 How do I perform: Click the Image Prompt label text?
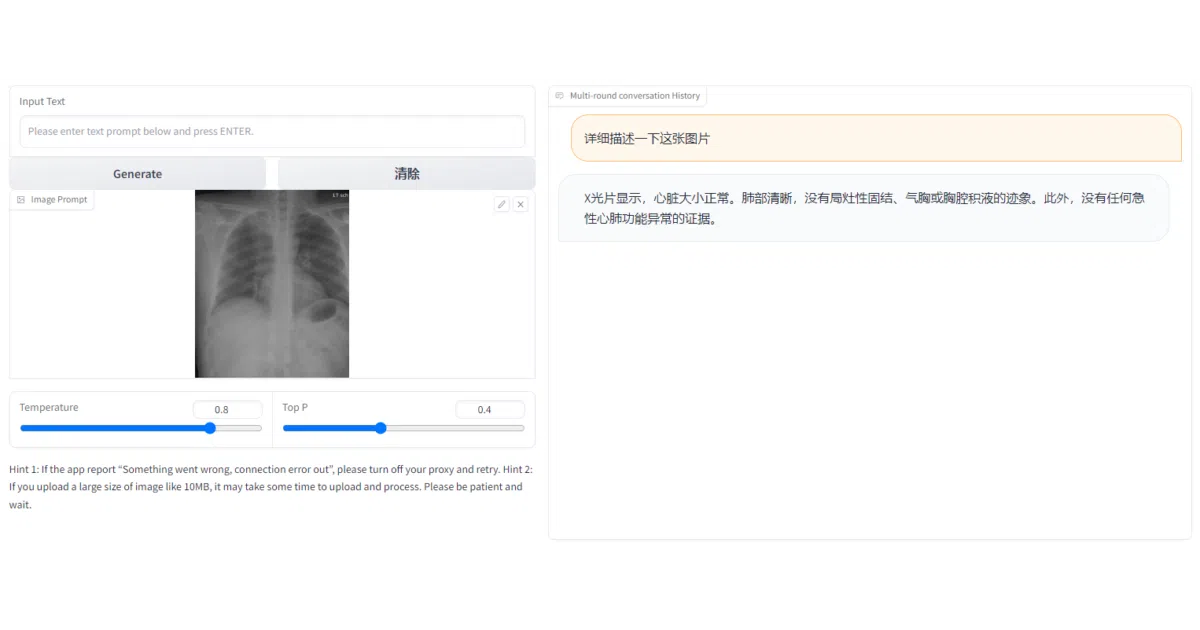click(x=59, y=200)
